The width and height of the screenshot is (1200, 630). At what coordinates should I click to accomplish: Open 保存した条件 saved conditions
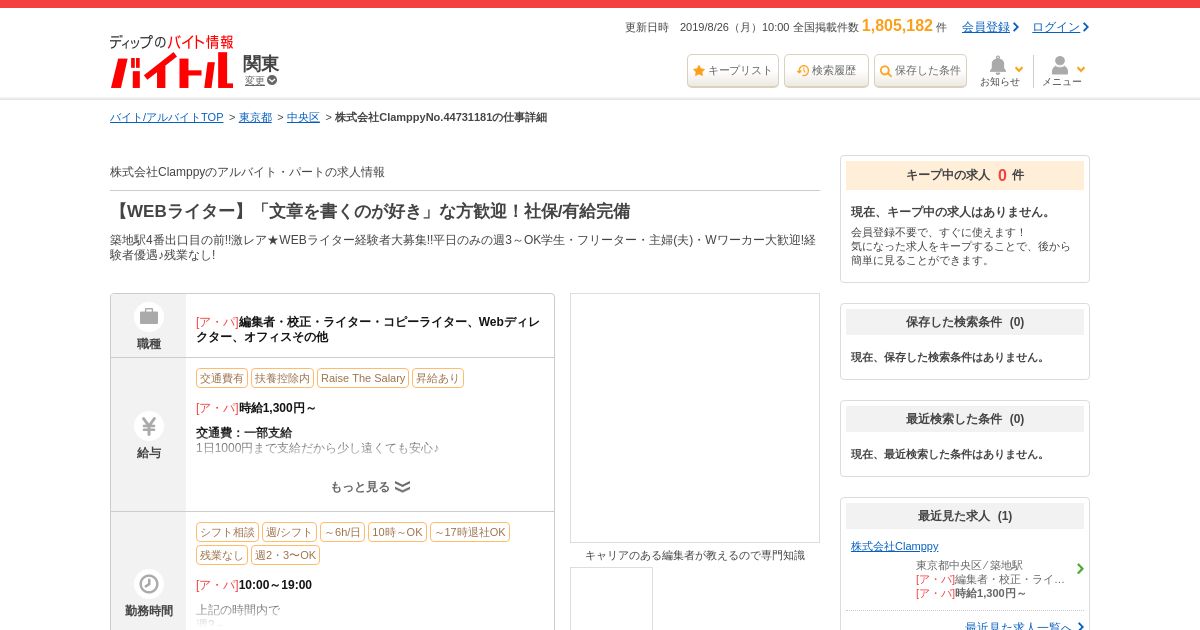click(920, 71)
